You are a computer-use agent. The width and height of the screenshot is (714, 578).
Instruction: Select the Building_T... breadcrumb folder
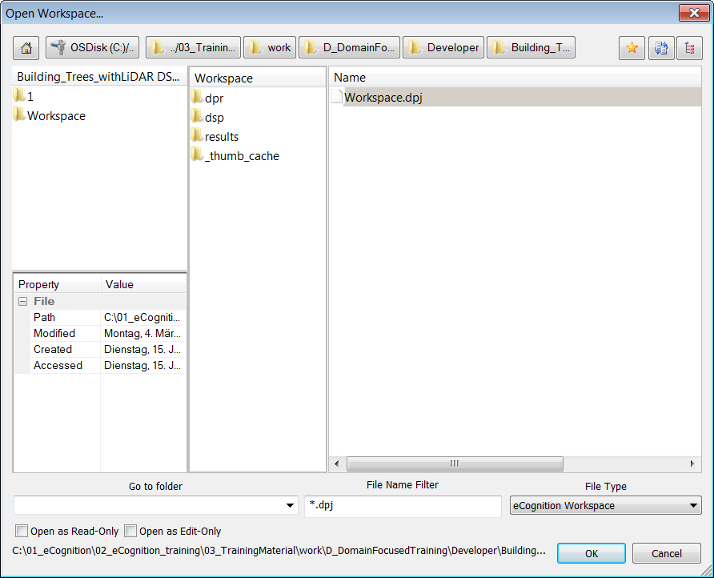point(531,48)
